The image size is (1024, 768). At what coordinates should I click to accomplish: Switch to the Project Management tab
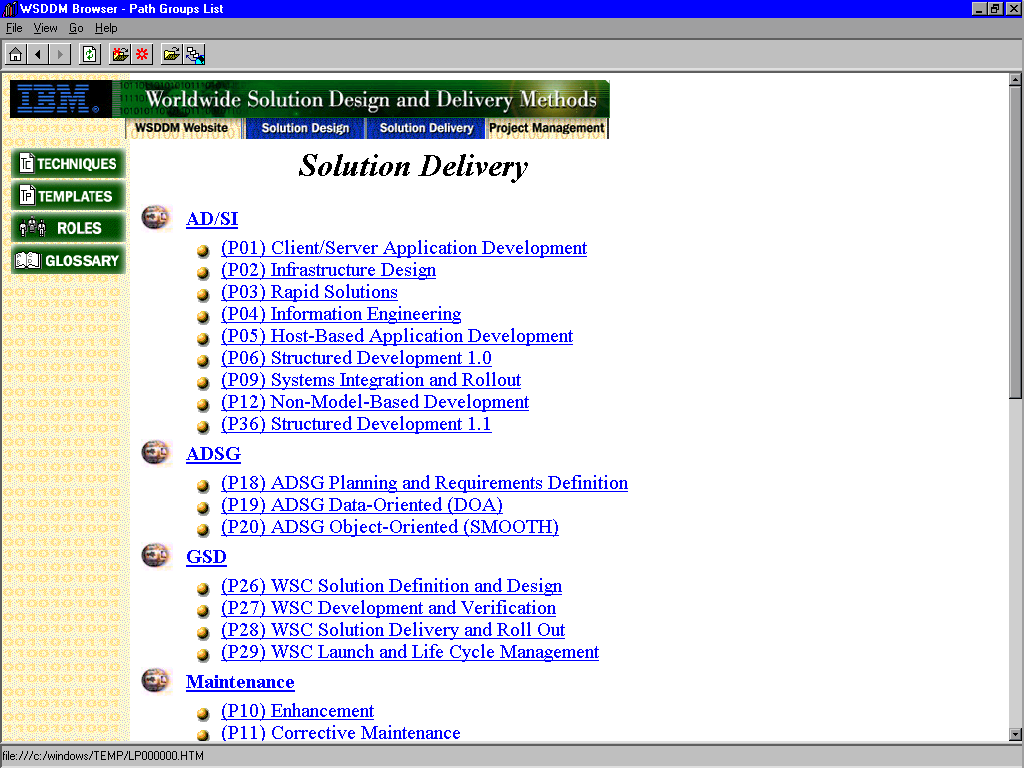pos(546,128)
